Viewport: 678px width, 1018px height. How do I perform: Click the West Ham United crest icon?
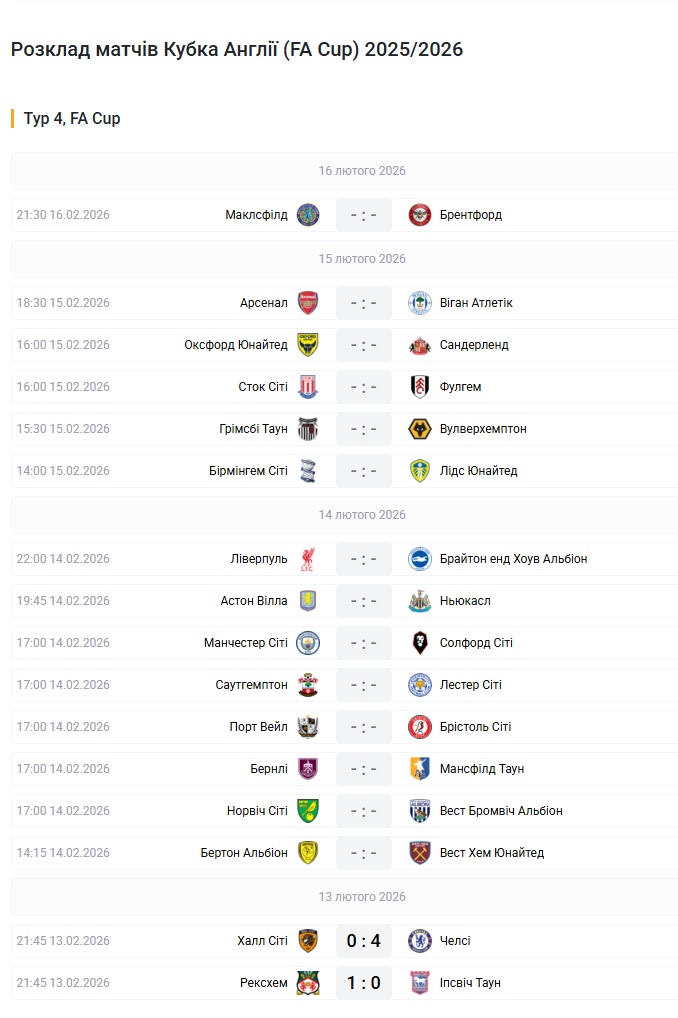pyautogui.click(x=420, y=853)
